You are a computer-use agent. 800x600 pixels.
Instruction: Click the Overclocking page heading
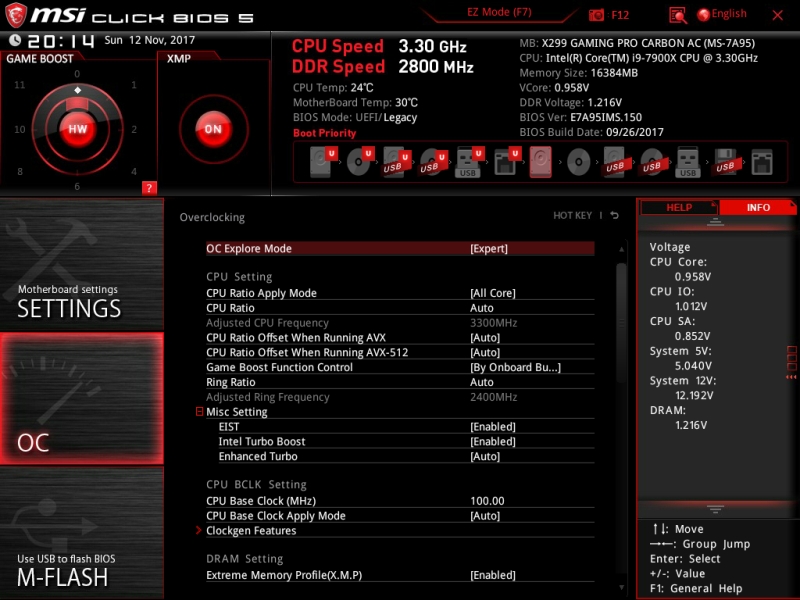pos(212,217)
